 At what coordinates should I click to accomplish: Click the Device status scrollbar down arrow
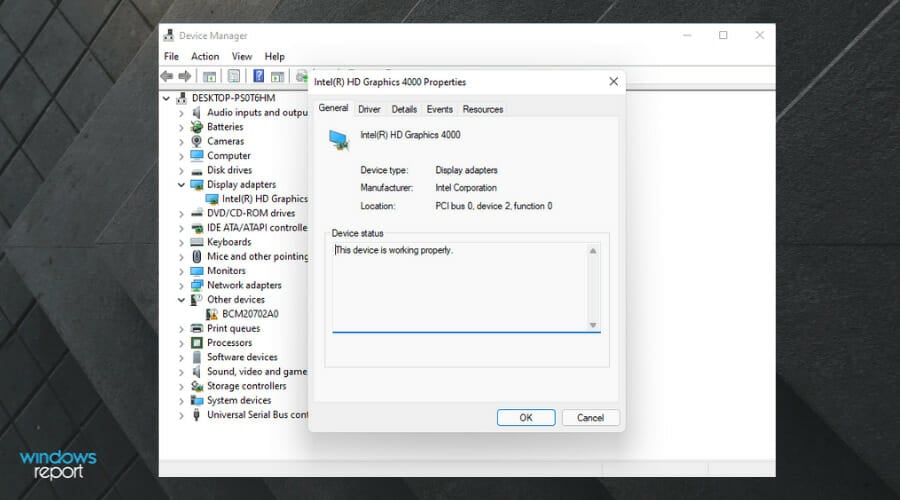point(592,325)
